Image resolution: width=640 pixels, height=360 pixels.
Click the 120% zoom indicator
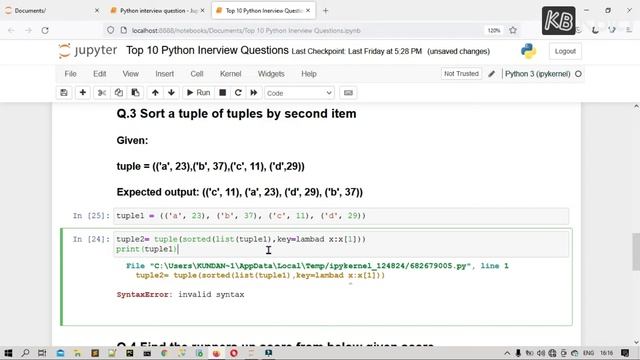494,30
